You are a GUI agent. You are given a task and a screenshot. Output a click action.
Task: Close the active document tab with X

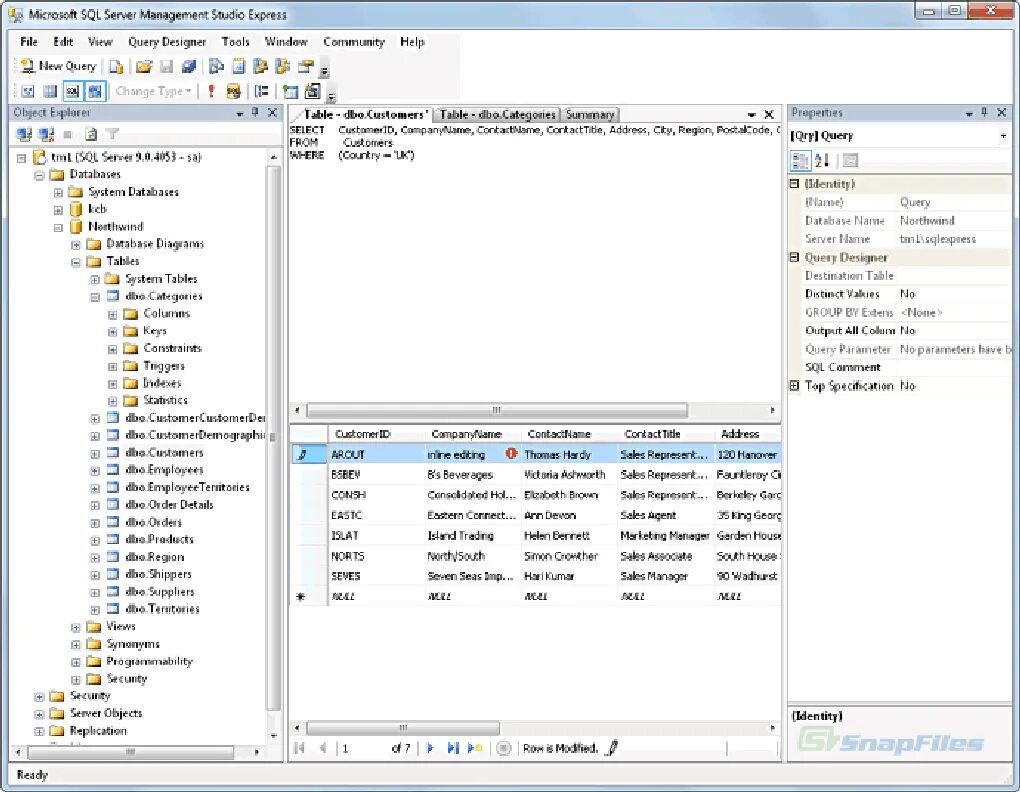(769, 114)
